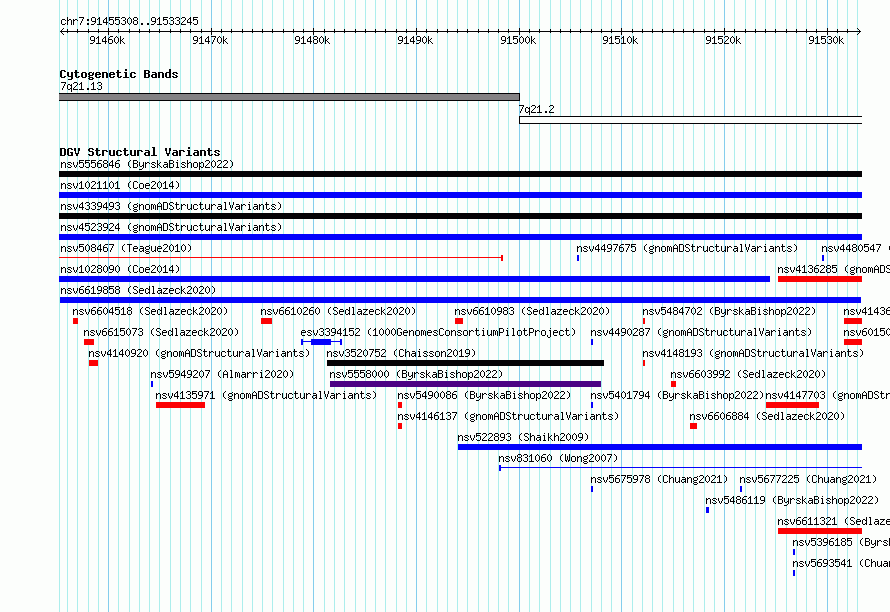
Task: Click the red nsv6610260 variant marker
Action: coord(266,321)
